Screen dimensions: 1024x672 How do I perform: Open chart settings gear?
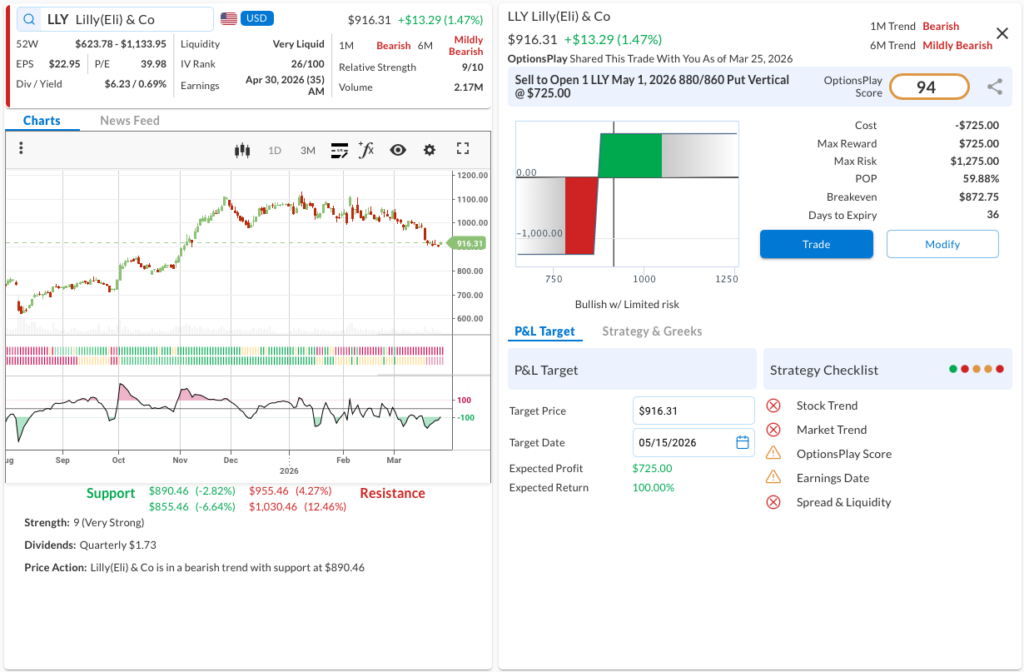(x=430, y=150)
